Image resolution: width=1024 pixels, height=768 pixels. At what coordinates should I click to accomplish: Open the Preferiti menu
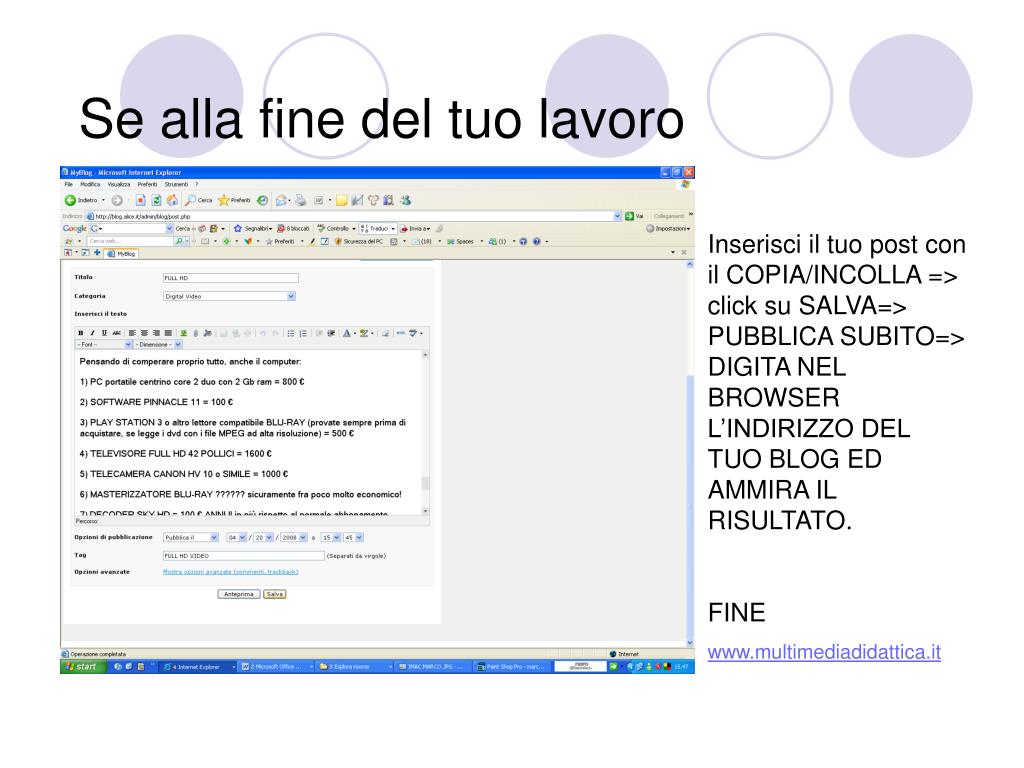coord(147,185)
